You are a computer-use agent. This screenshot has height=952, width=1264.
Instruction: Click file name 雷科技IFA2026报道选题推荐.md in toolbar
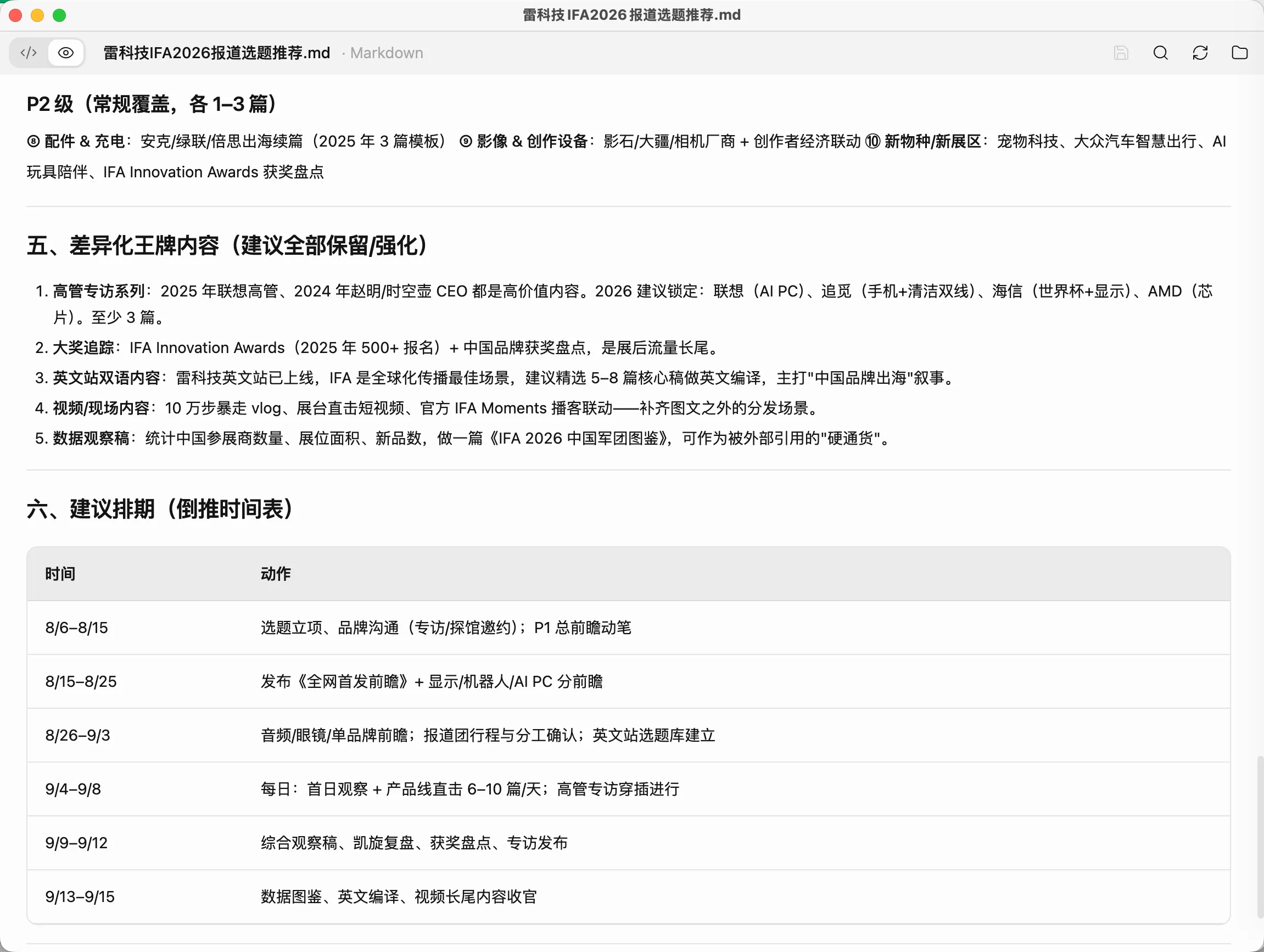pos(216,53)
